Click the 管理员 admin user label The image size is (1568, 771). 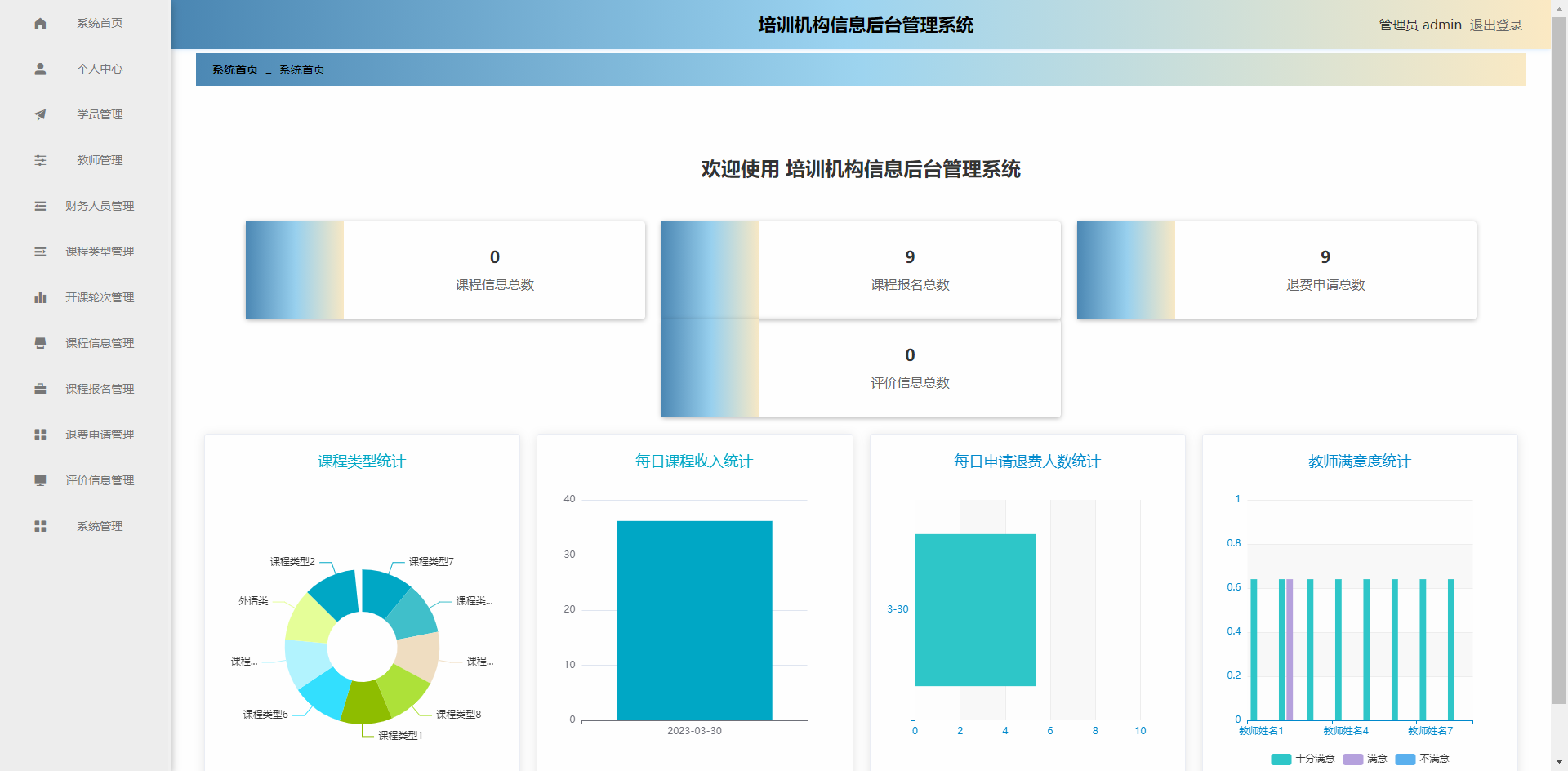click(x=1420, y=25)
